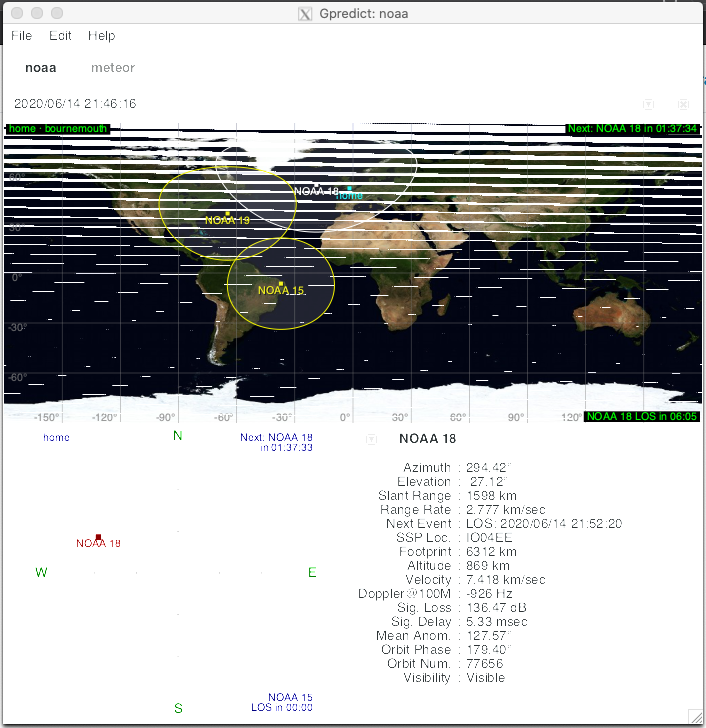Close the noaa module with X icon
The width and height of the screenshot is (706, 728).
[x=683, y=104]
